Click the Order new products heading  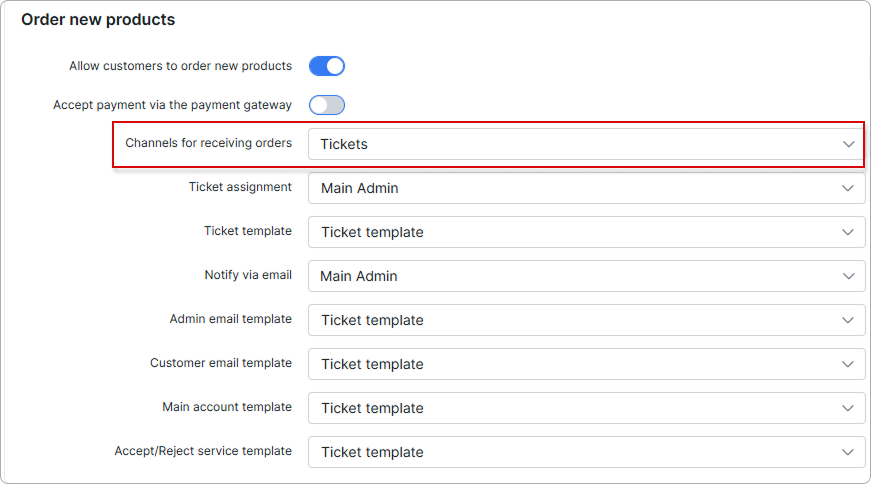pos(98,19)
